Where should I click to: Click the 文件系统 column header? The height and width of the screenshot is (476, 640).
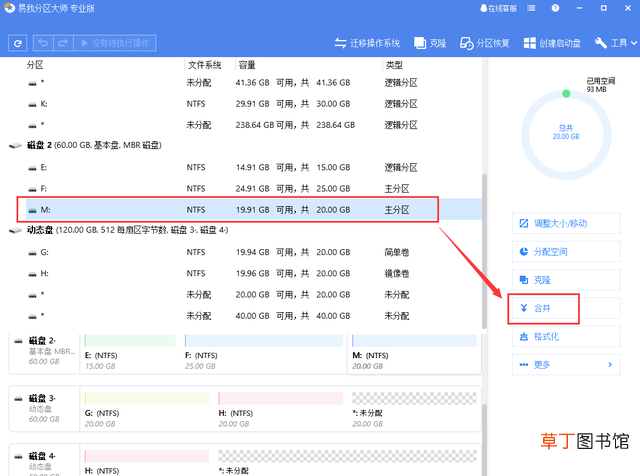(204, 65)
